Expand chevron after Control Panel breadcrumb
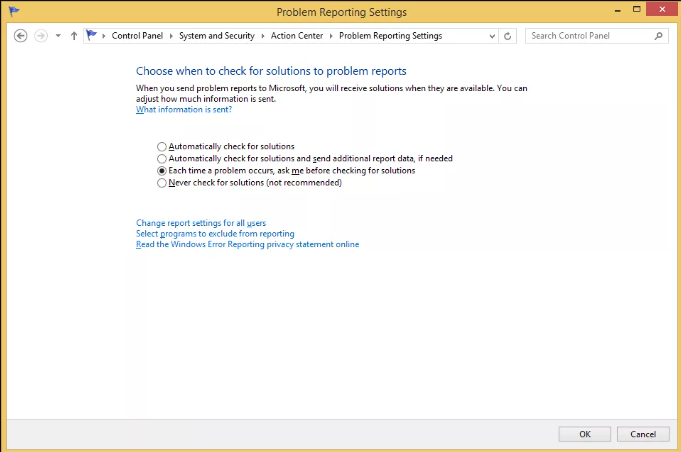 pyautogui.click(x=171, y=36)
